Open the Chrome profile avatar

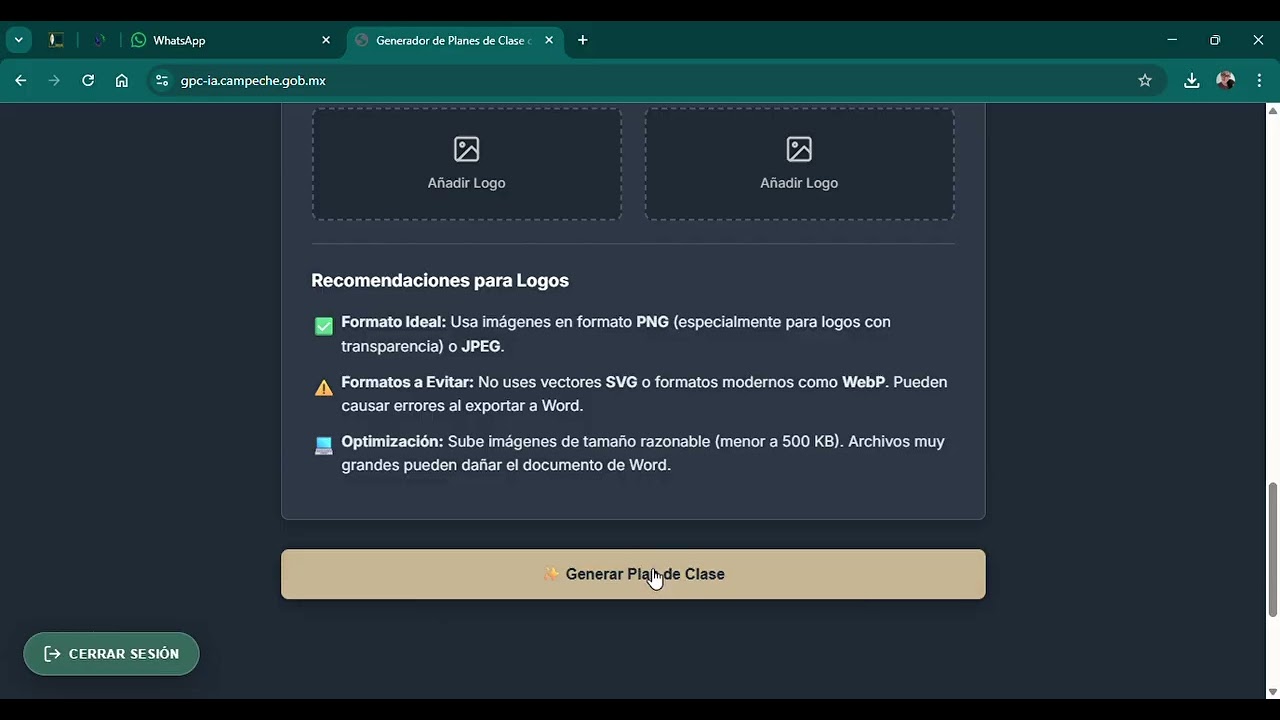[x=1225, y=80]
